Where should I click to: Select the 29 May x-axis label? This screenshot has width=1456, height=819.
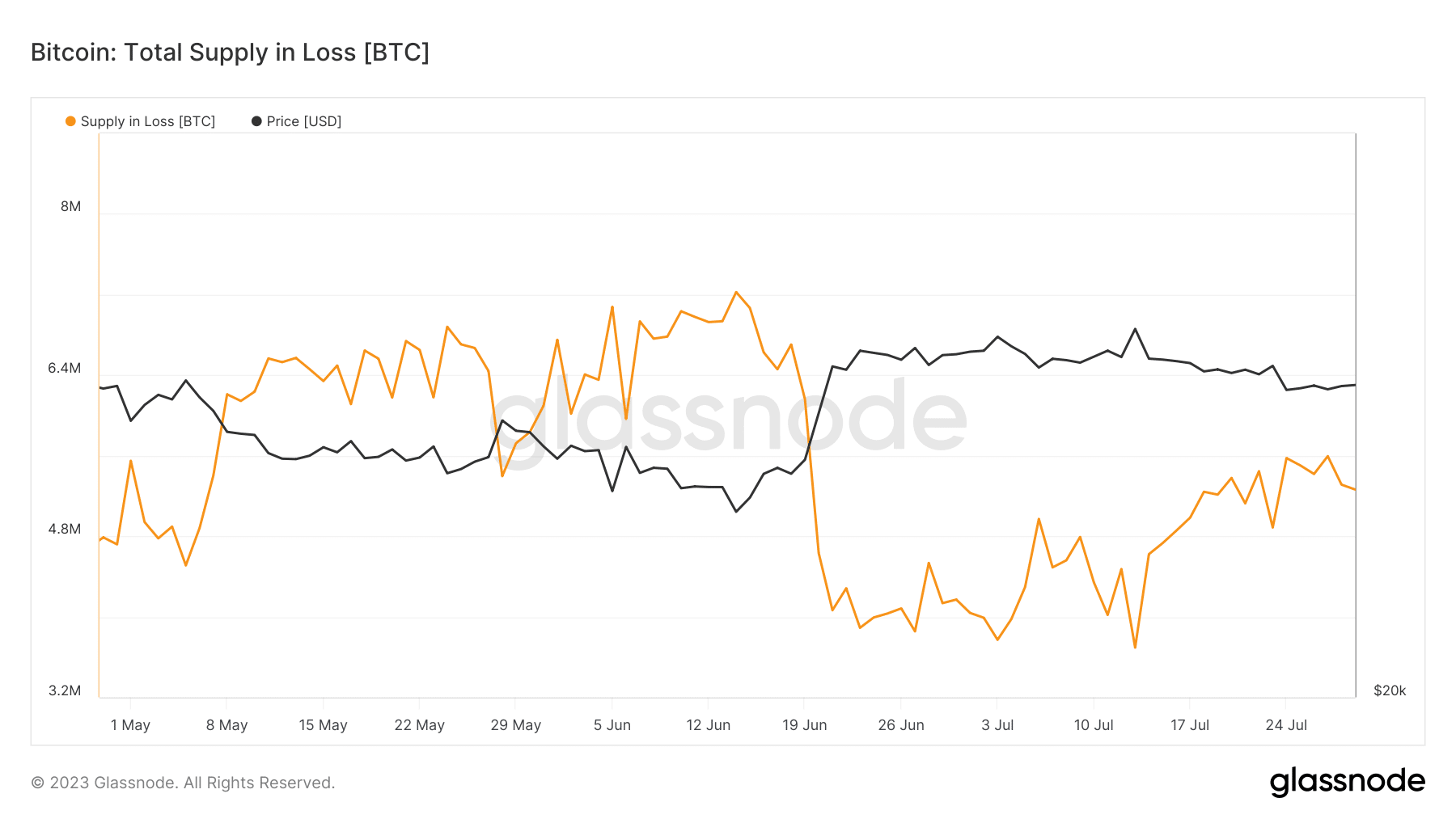pos(515,725)
